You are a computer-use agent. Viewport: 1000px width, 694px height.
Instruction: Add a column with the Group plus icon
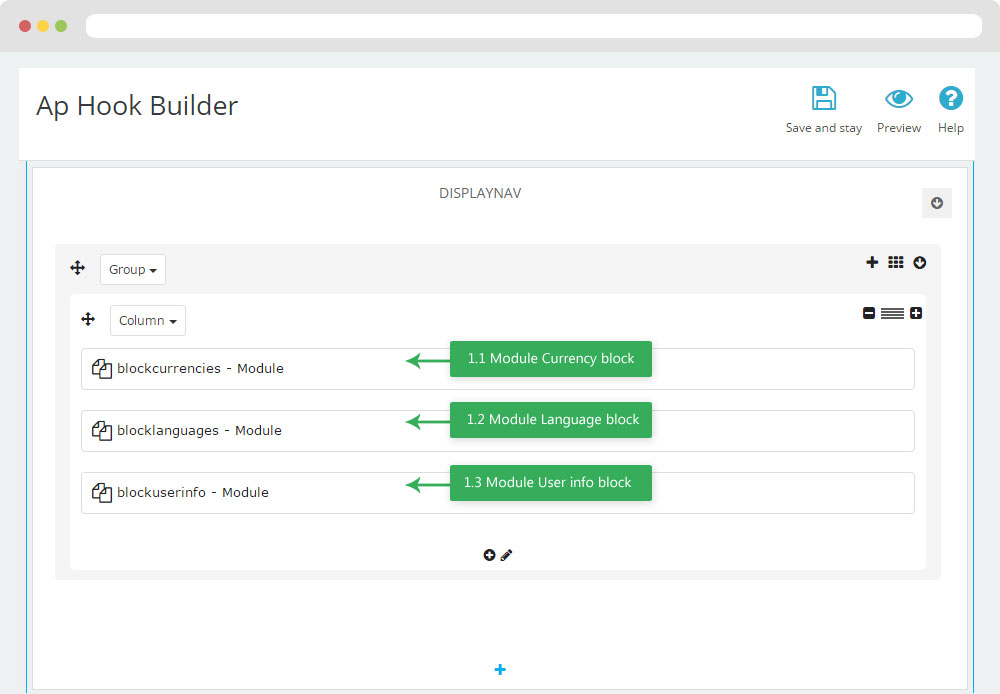pyautogui.click(x=872, y=262)
